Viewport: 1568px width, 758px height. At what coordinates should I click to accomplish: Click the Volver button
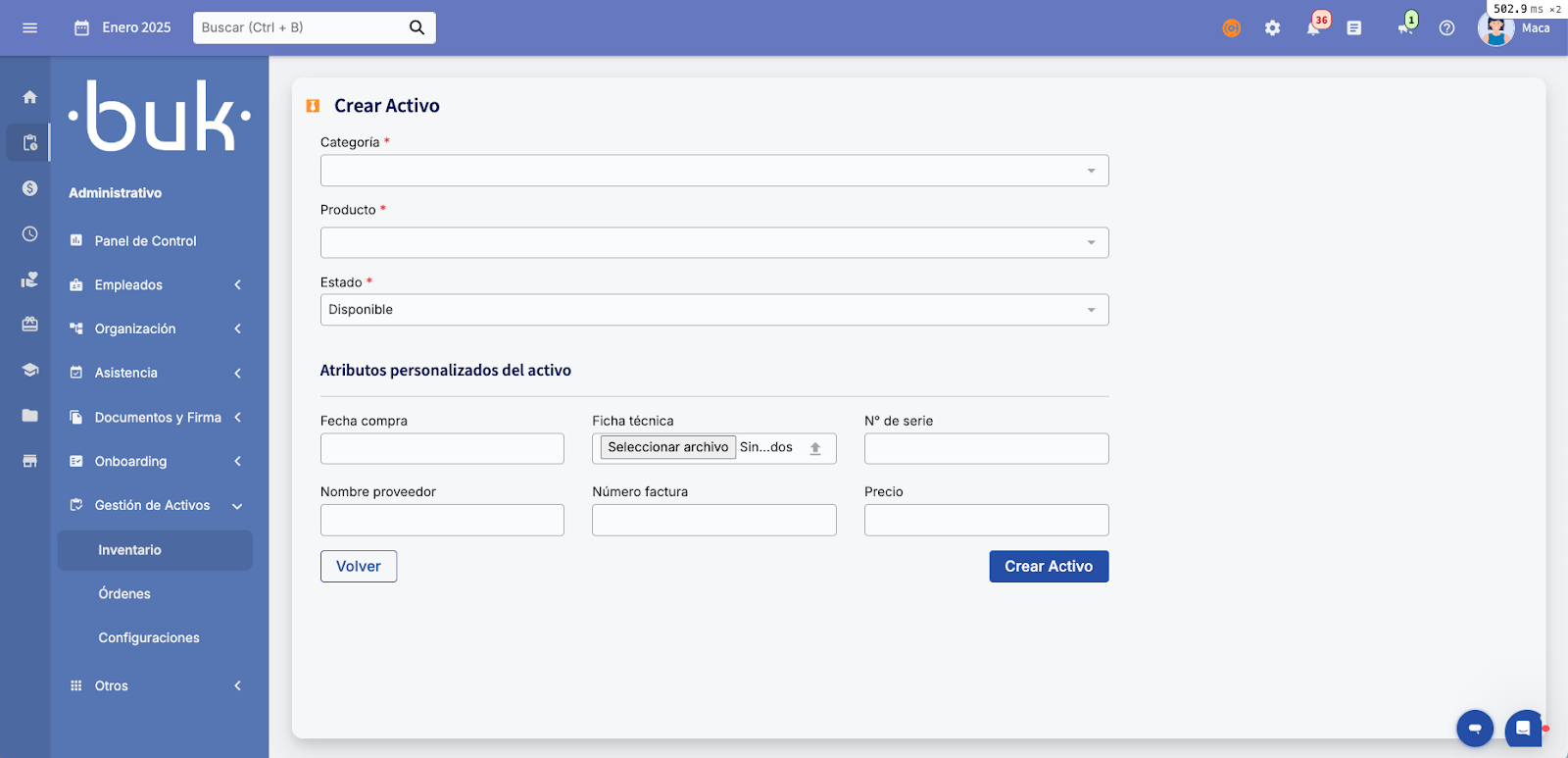pos(359,567)
